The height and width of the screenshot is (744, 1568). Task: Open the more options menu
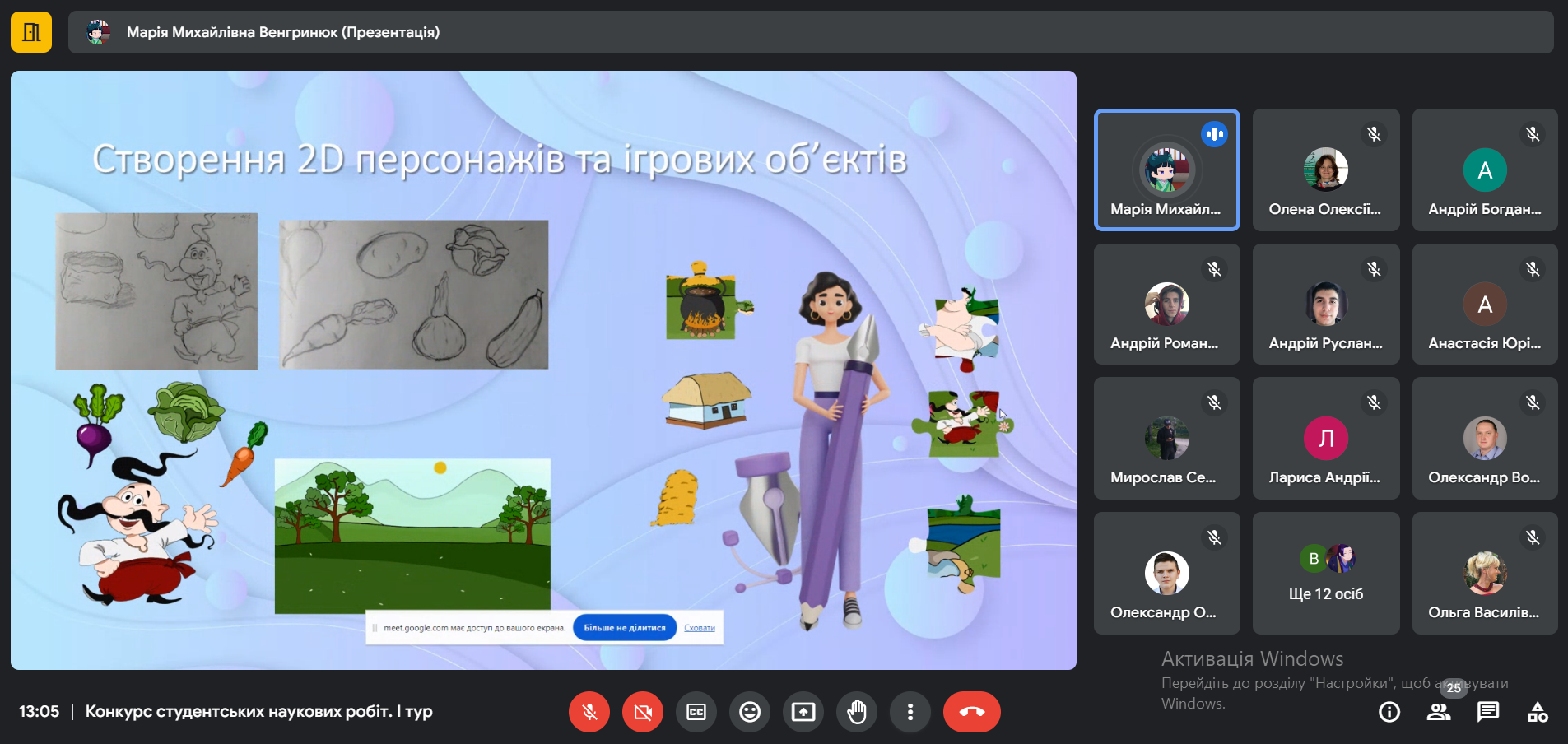(x=910, y=712)
